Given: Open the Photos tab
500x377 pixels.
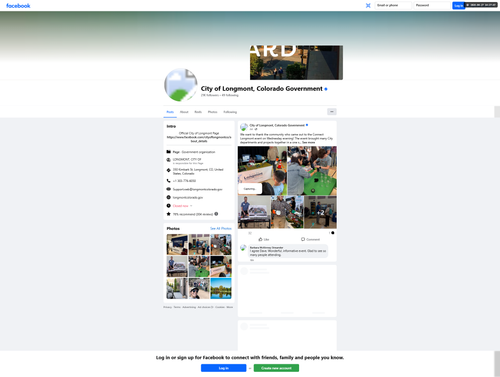Looking at the screenshot, I should pos(212,112).
